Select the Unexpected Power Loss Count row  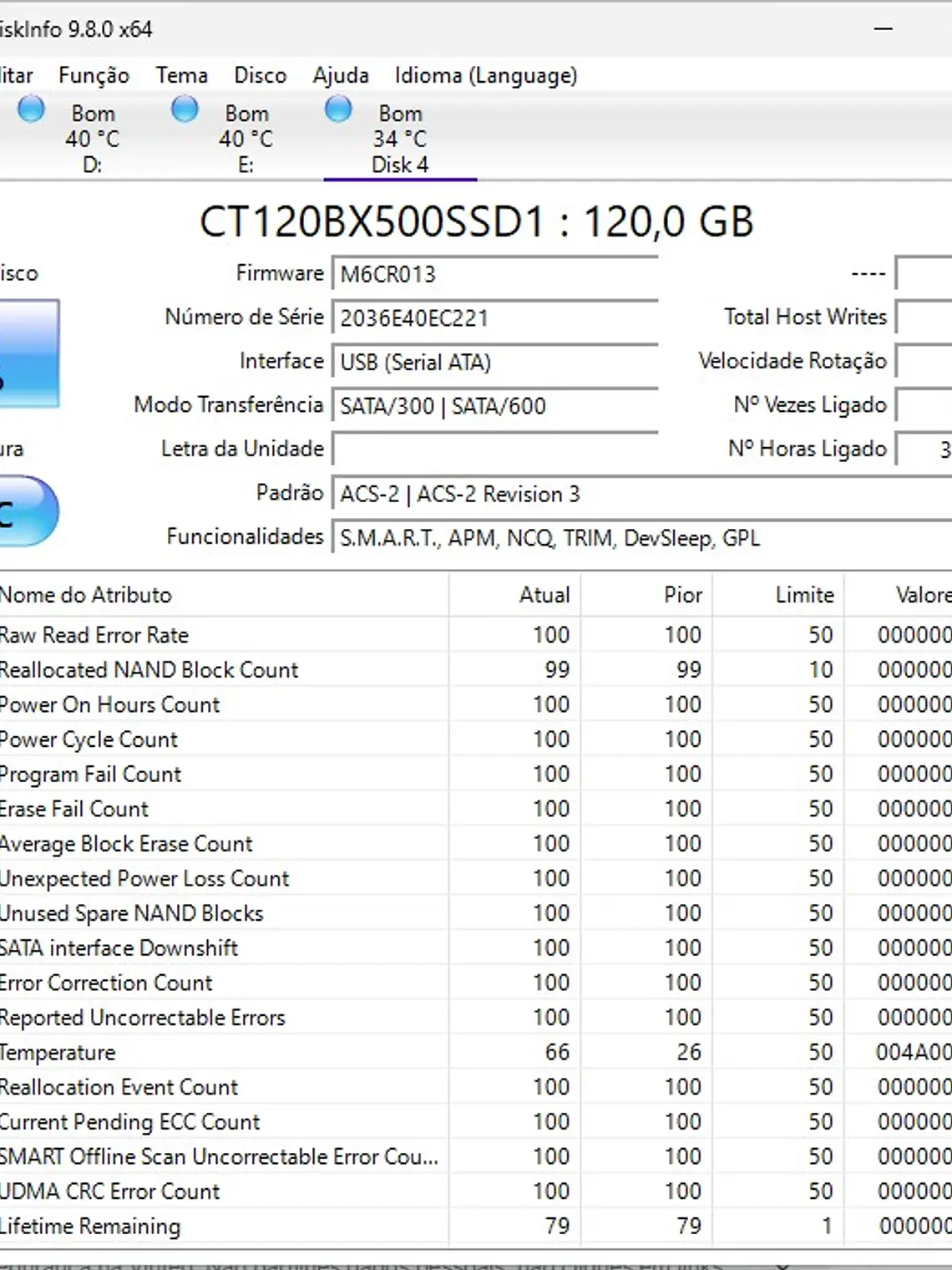click(476, 878)
